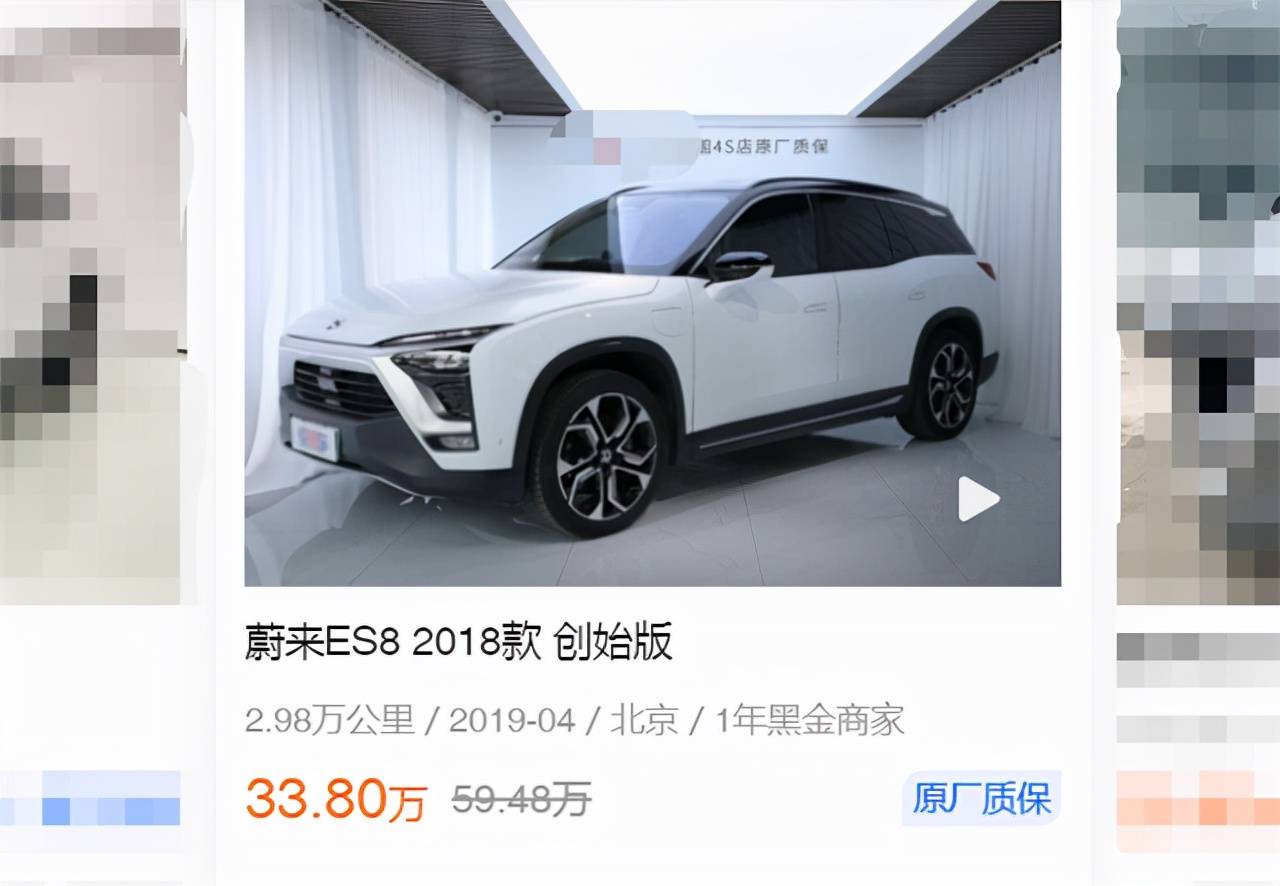
Task: Click the 2.98万公里 mileage text
Action: [330, 720]
